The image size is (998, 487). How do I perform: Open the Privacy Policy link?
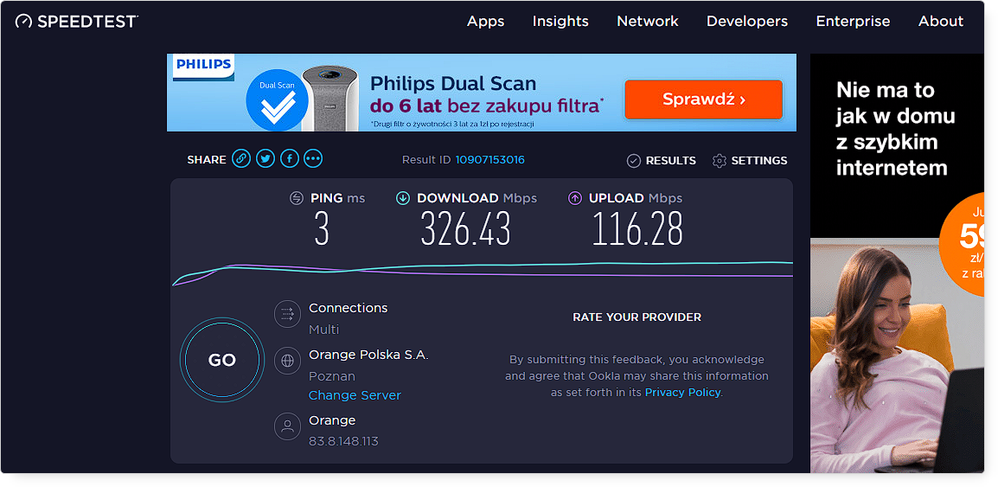[x=682, y=392]
